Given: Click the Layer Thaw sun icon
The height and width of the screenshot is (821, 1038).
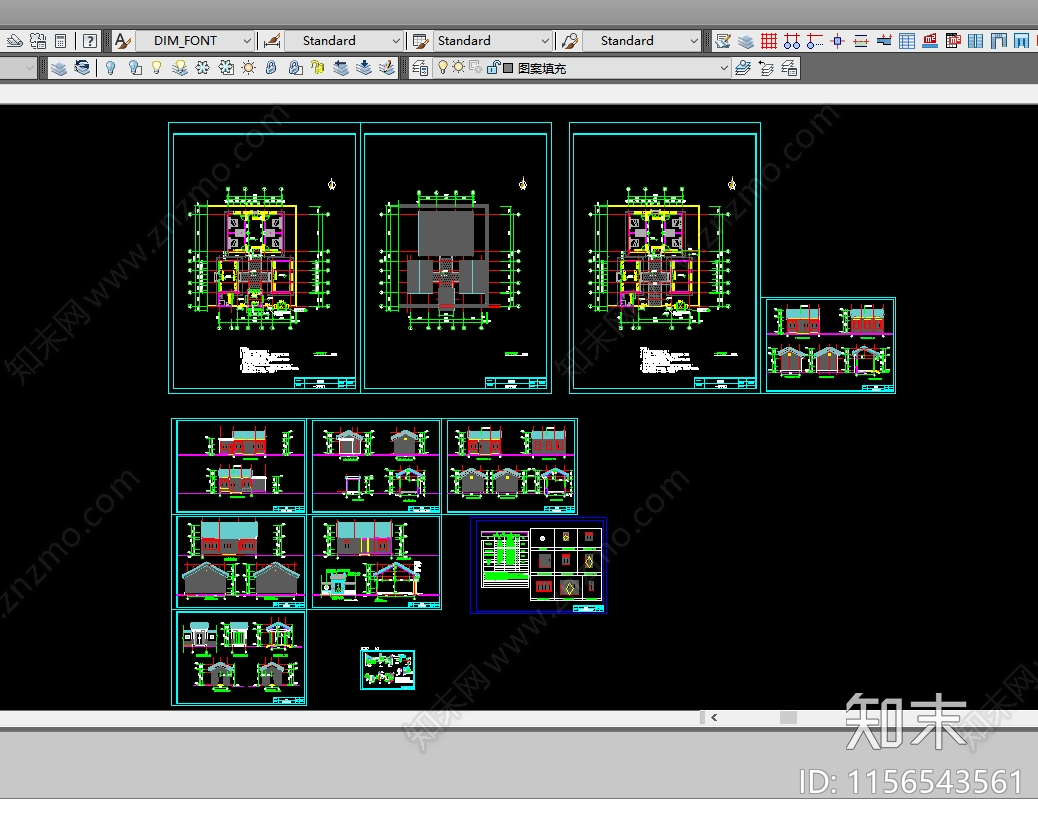Looking at the screenshot, I should [249, 68].
